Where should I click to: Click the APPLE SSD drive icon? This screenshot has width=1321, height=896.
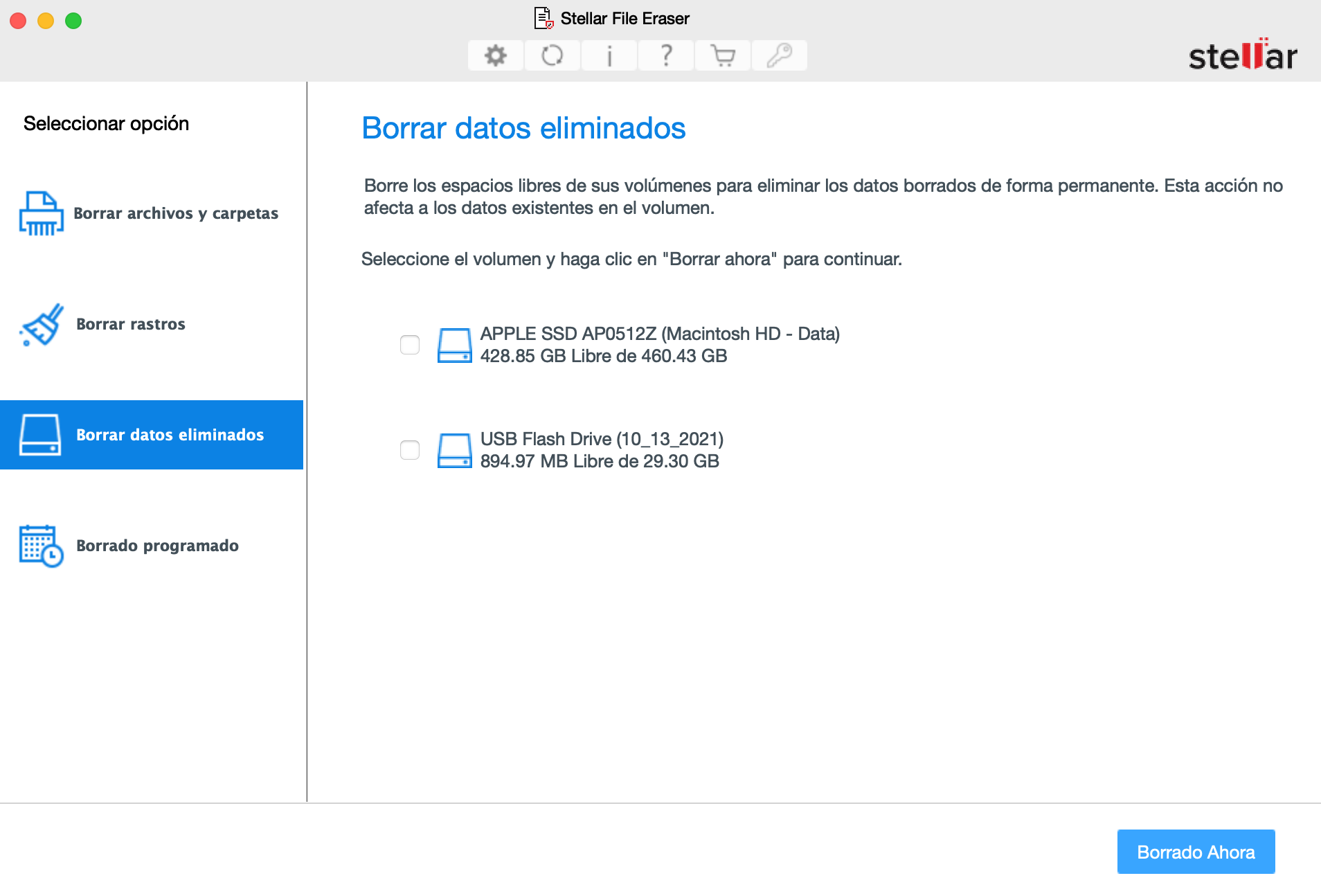pos(455,345)
